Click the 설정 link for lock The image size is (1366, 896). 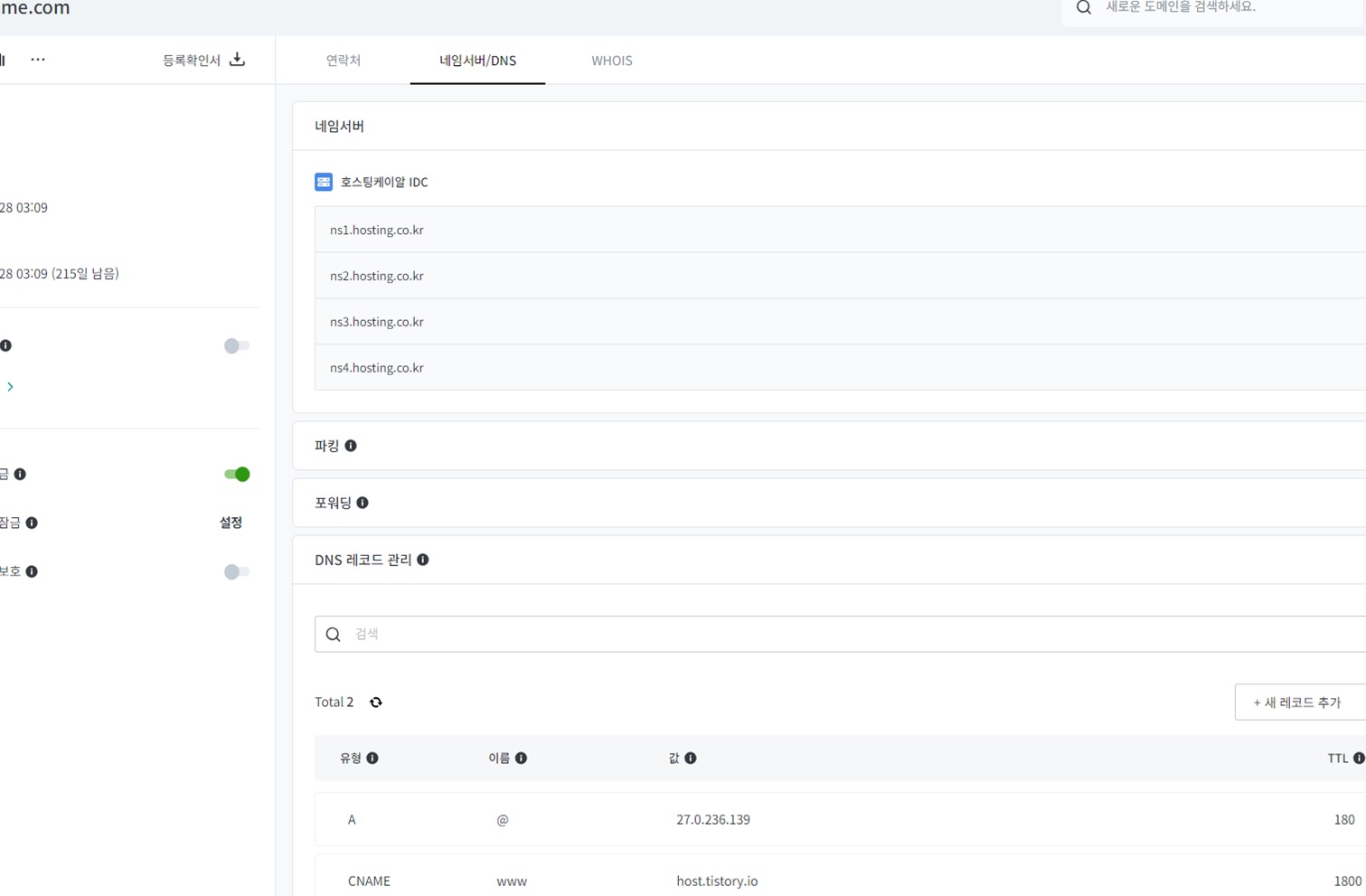(231, 523)
